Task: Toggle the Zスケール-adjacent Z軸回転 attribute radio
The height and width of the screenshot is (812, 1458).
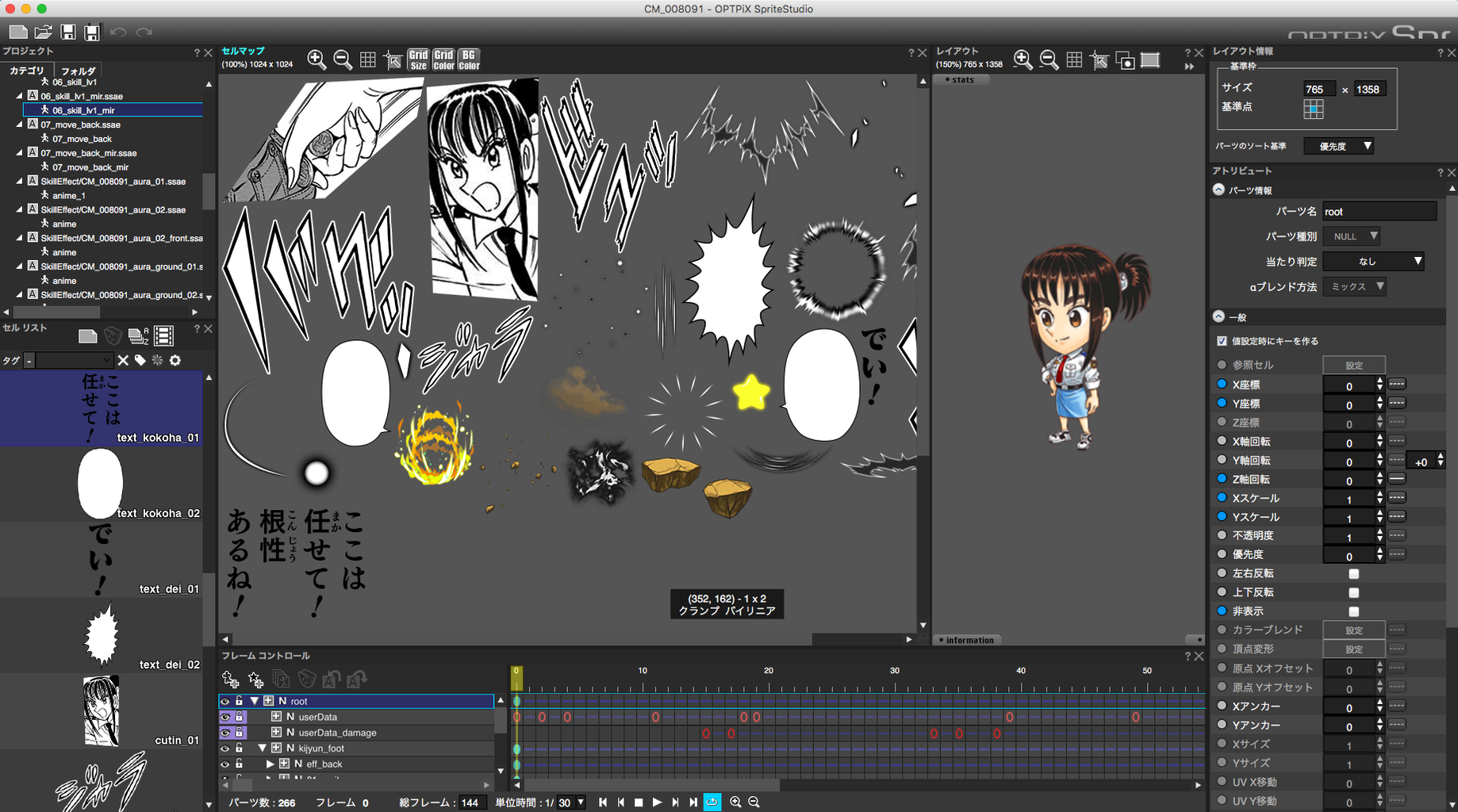Action: 1222,478
